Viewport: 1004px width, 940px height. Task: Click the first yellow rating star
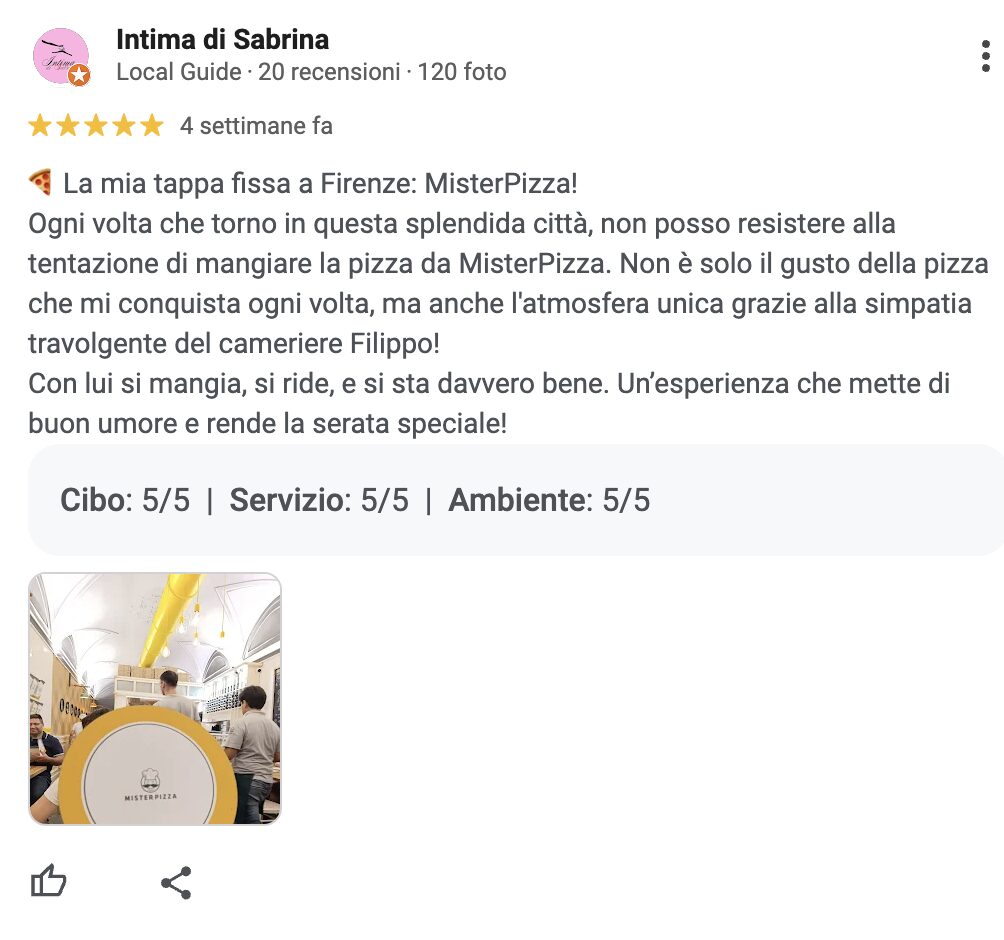(x=40, y=126)
